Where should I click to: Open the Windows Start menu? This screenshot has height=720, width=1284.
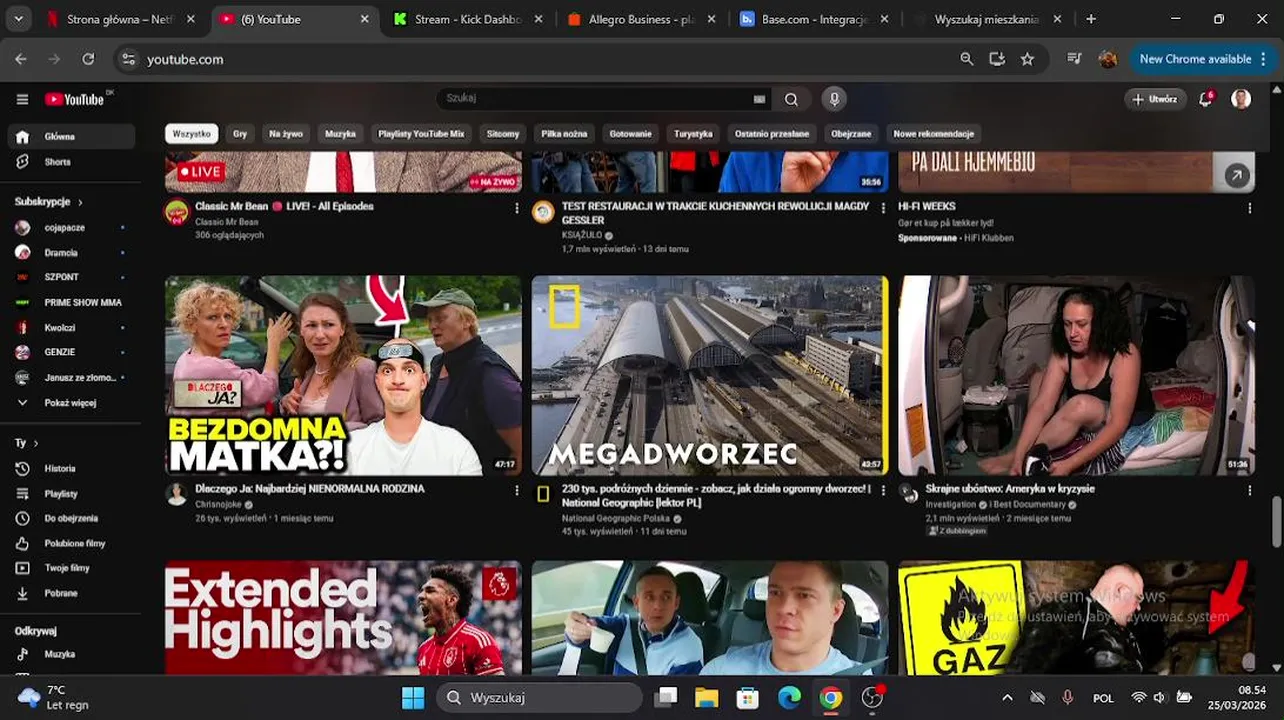412,698
